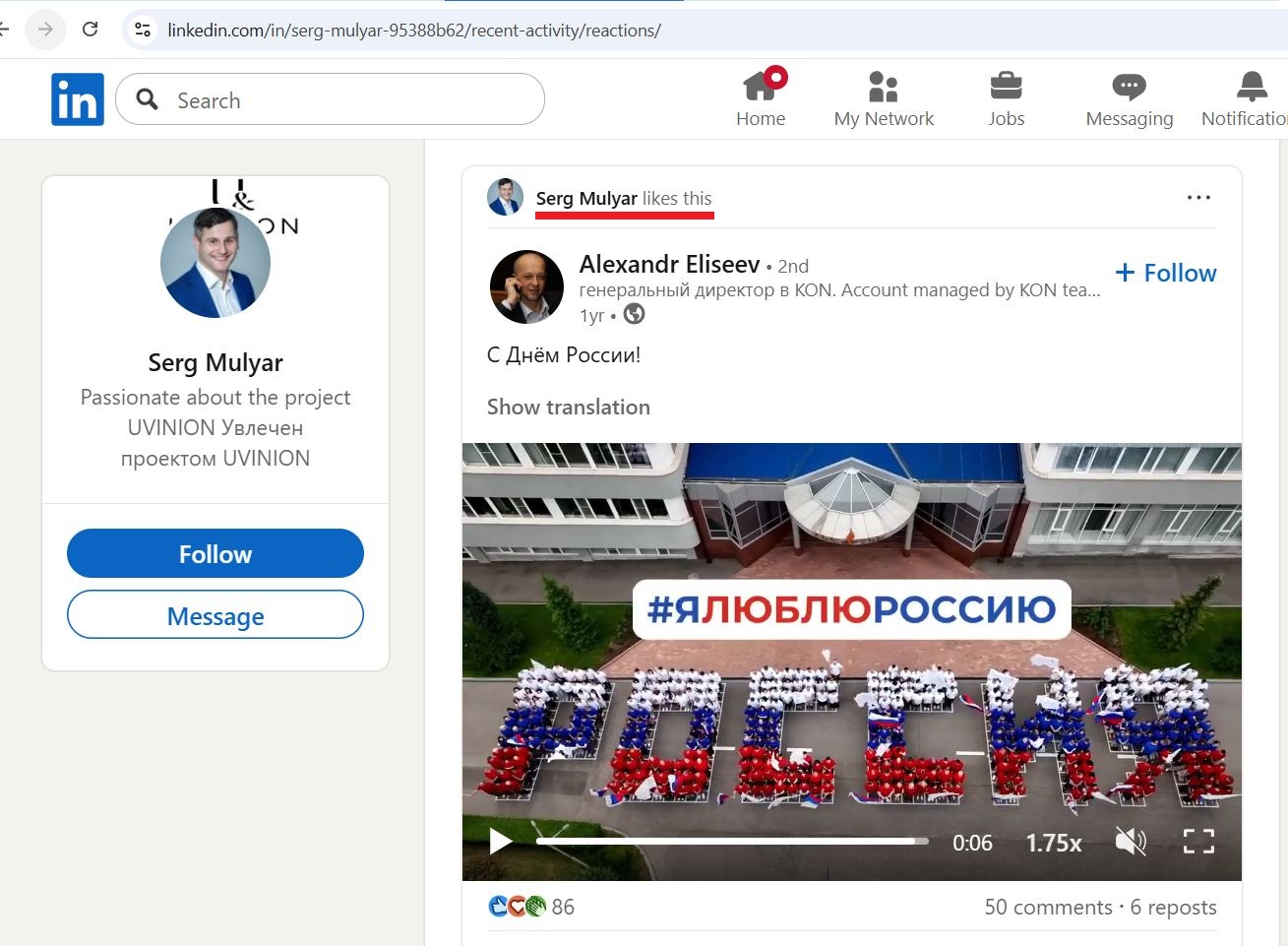Play the Russia Day video

coord(499,841)
